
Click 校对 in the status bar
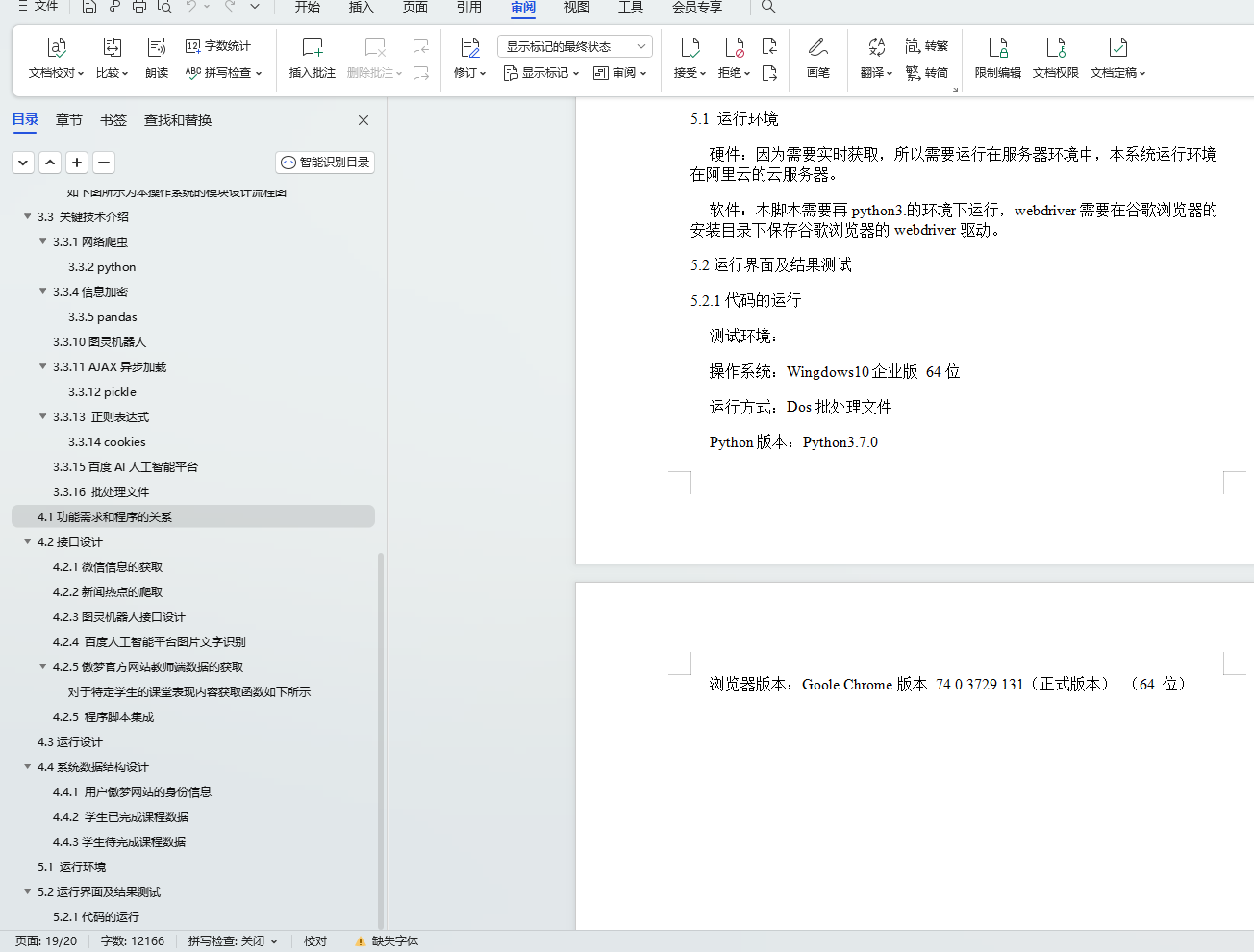pos(315,941)
